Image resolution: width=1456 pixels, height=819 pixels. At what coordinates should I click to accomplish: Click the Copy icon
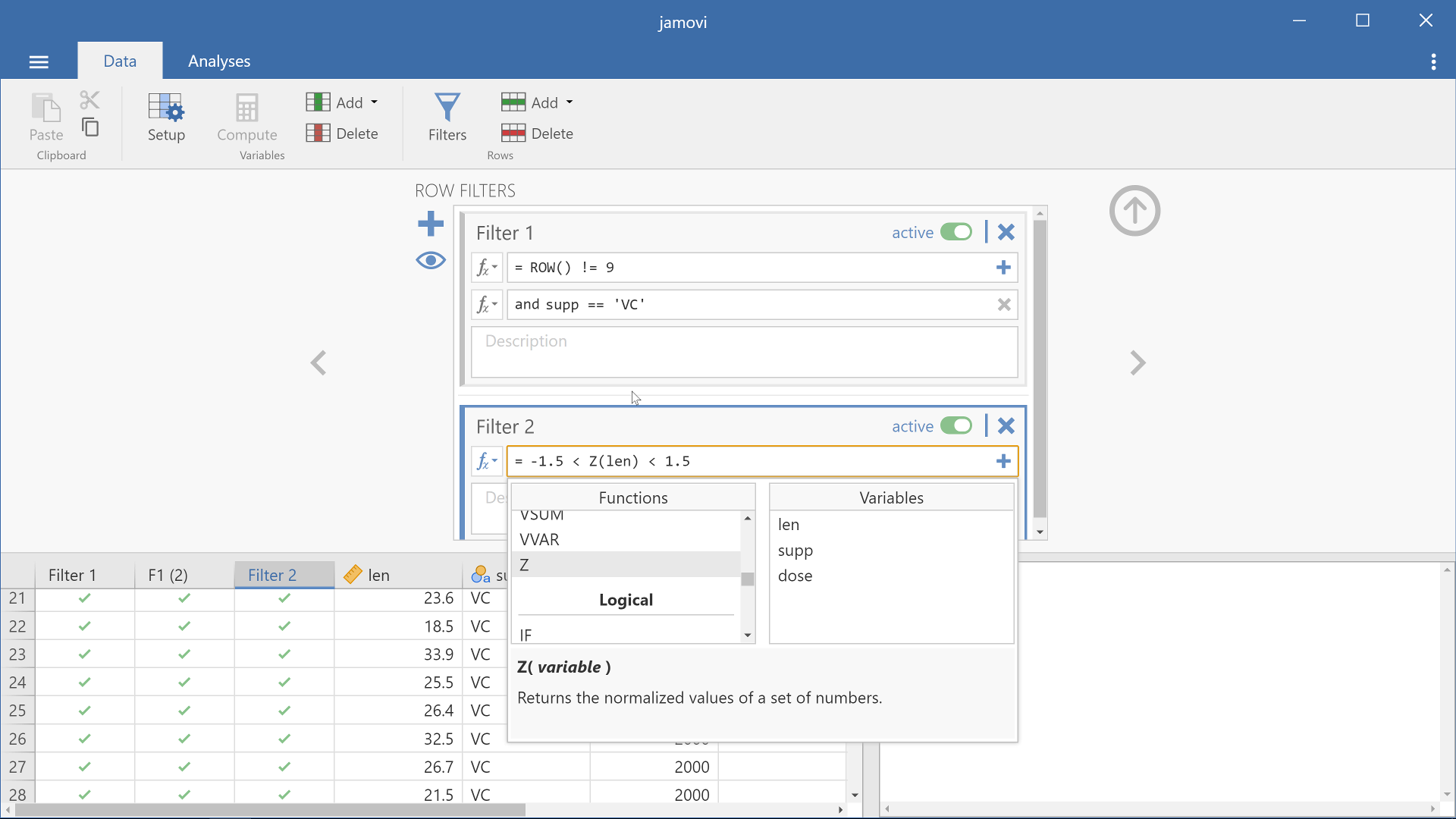pyautogui.click(x=89, y=127)
